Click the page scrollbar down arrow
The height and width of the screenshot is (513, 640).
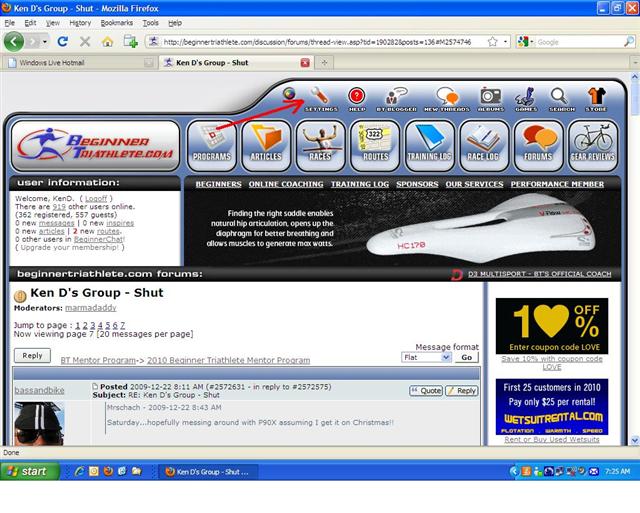coord(635,440)
